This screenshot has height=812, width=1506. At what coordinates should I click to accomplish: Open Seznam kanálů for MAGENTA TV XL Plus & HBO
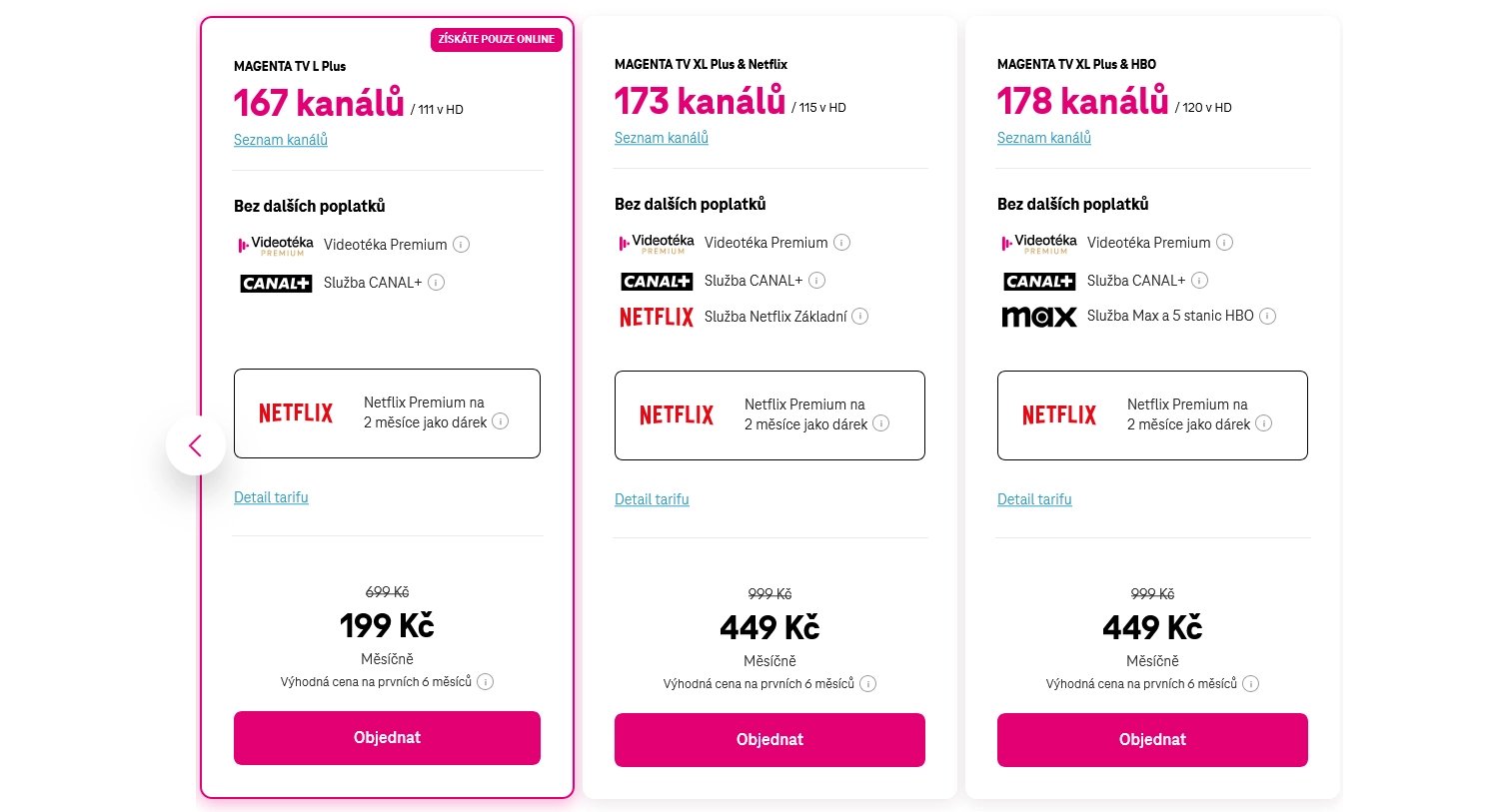[x=1043, y=138]
